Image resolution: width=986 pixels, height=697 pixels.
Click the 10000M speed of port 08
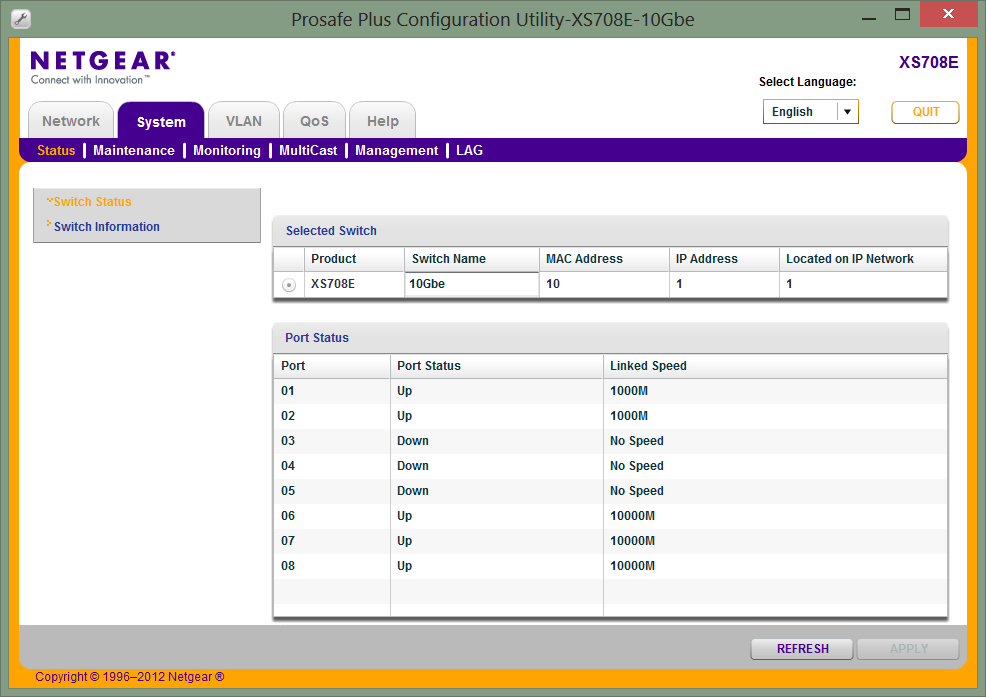tap(632, 566)
